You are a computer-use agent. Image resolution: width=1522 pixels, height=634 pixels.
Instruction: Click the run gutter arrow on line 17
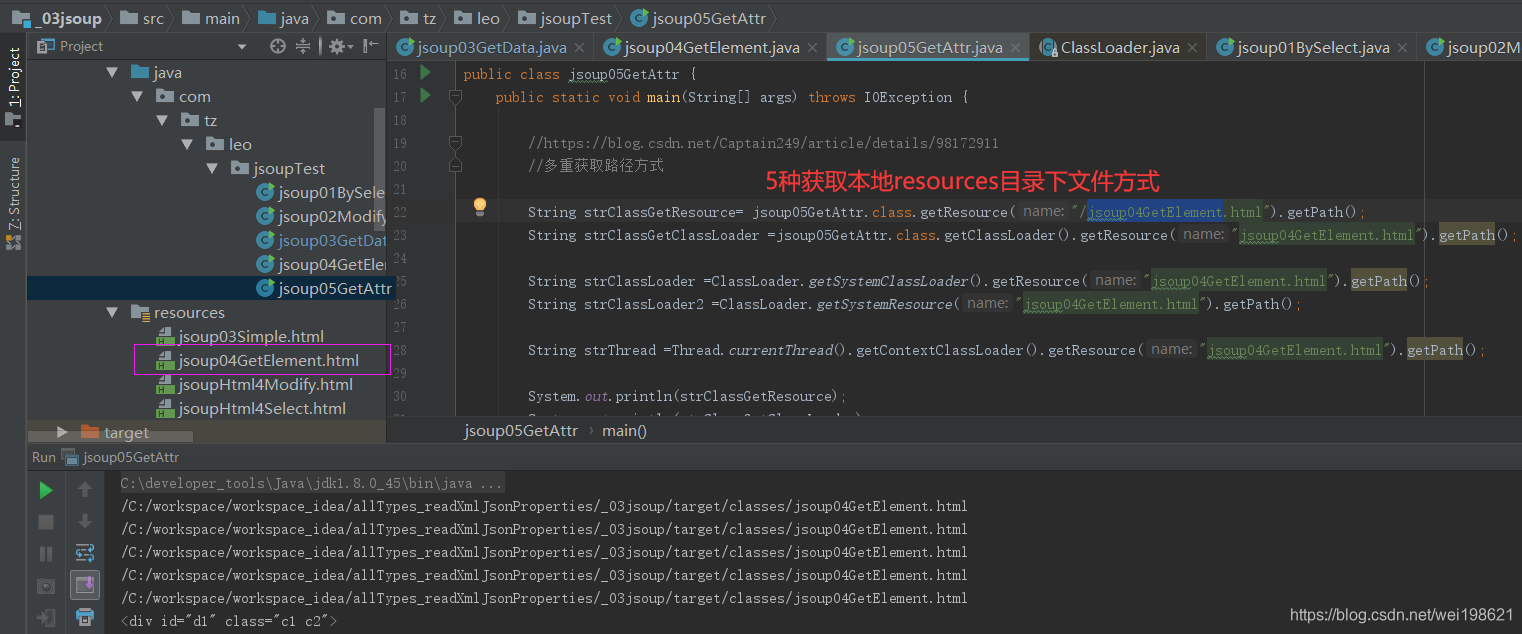(x=426, y=96)
